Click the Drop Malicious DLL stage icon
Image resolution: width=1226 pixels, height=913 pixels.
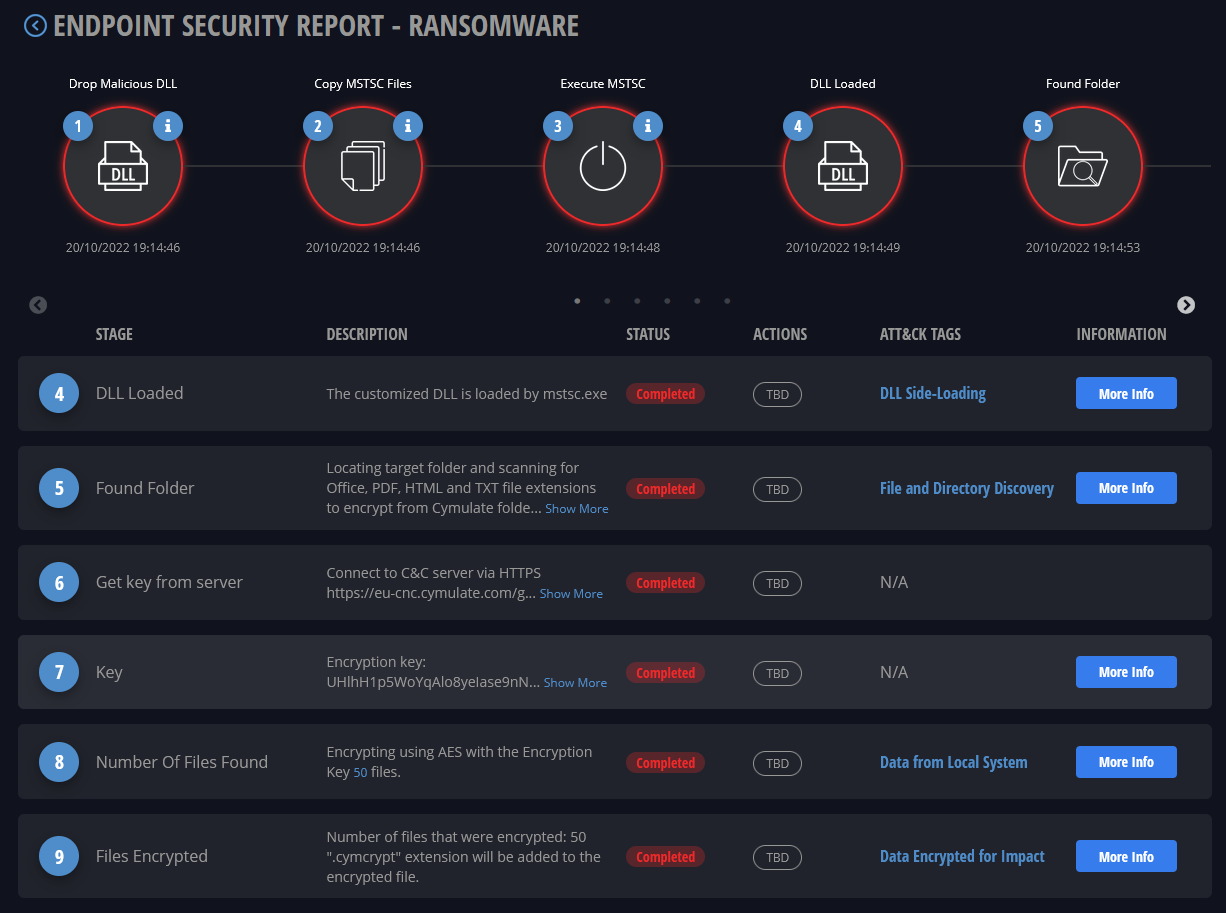pos(122,165)
